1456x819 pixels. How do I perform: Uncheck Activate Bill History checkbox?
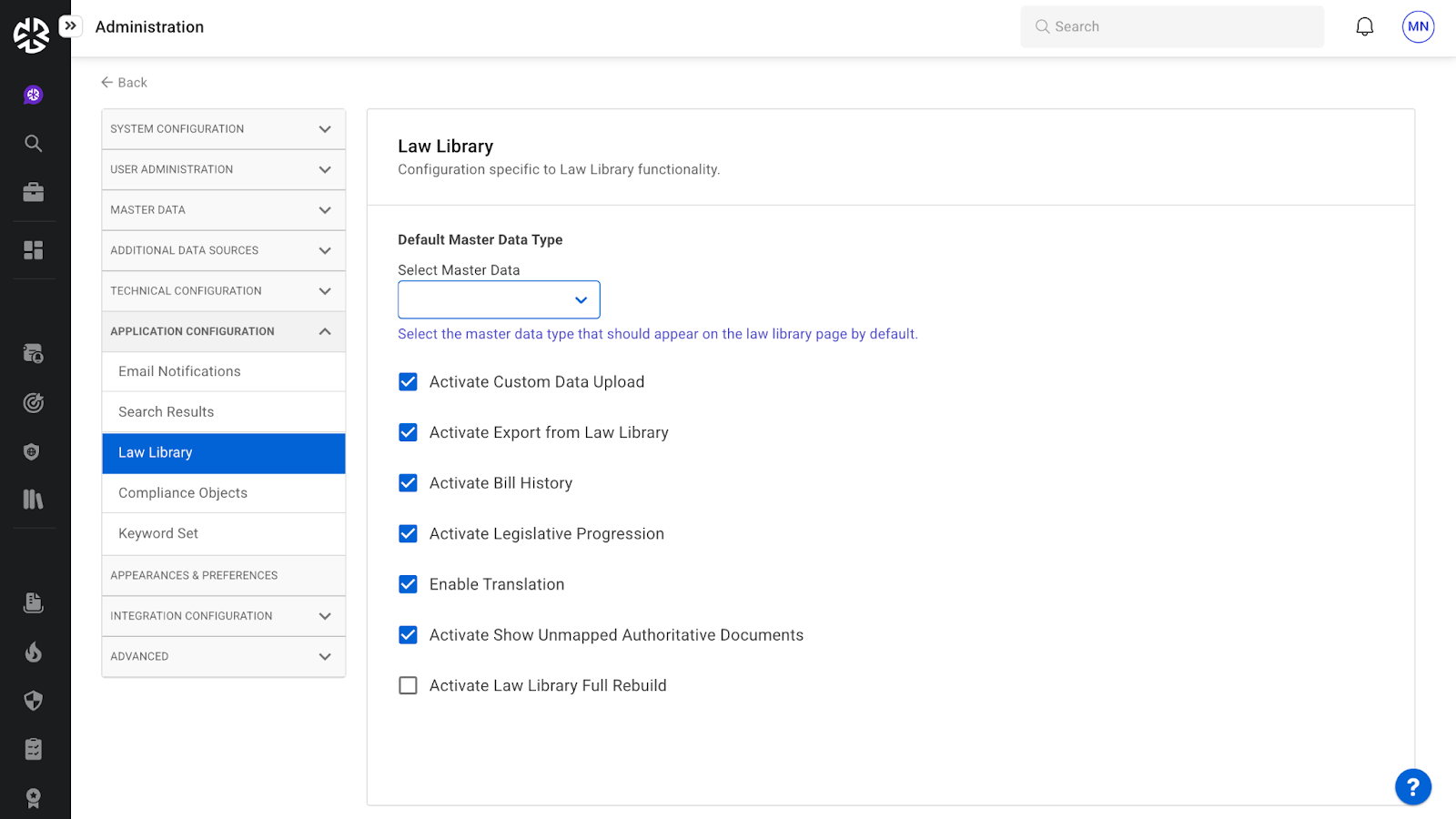coord(409,483)
